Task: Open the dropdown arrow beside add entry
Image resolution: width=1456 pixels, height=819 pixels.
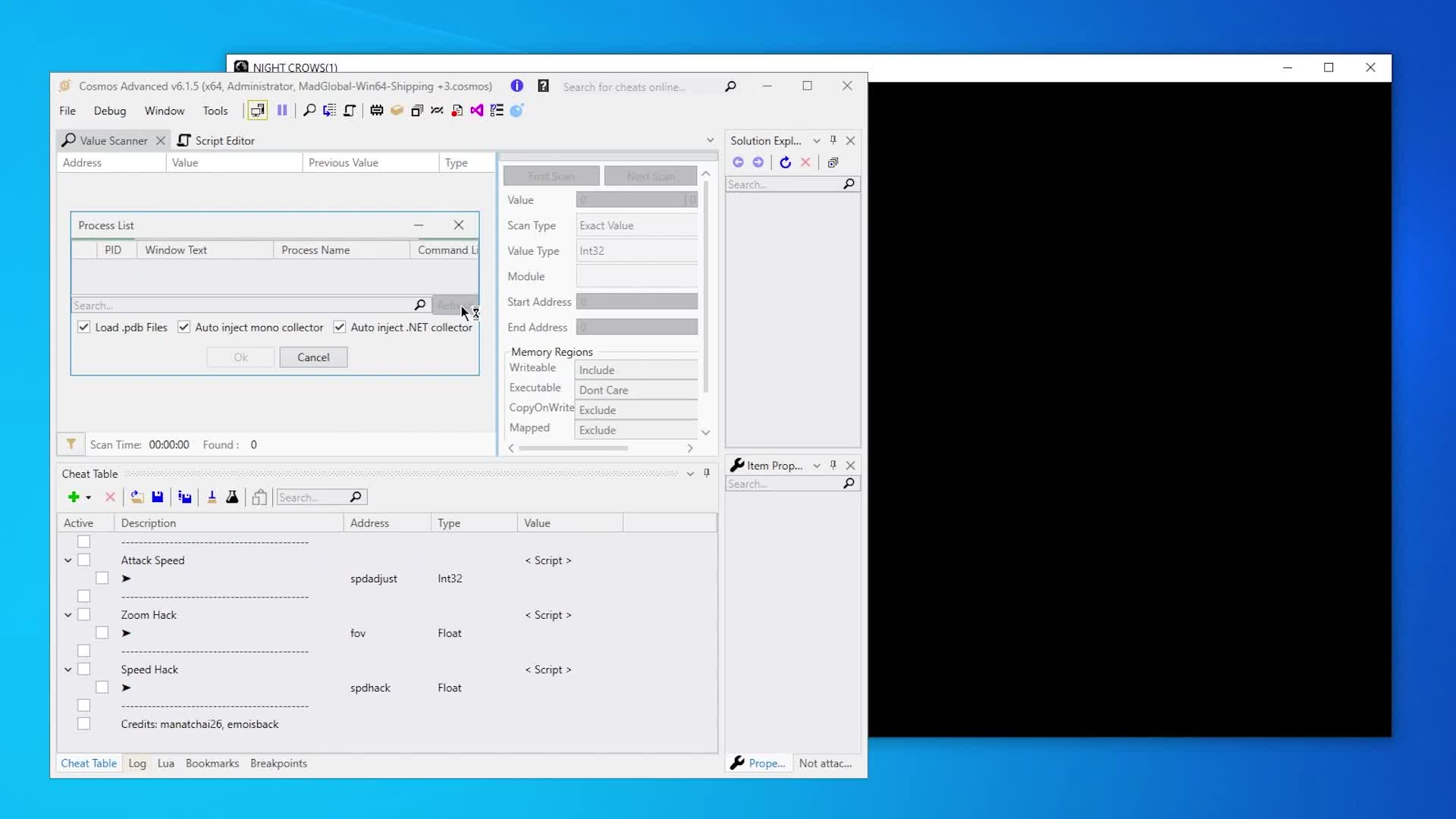Action: click(x=89, y=498)
